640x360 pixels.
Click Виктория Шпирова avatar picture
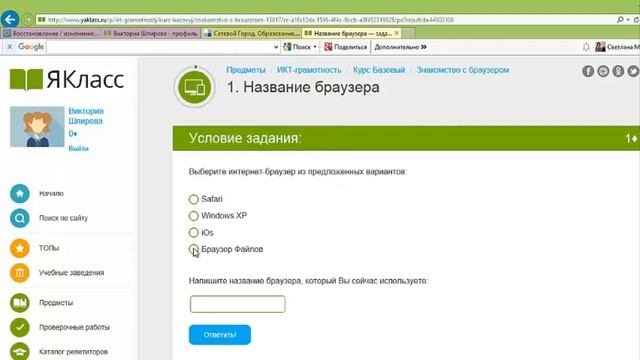pyautogui.click(x=37, y=127)
